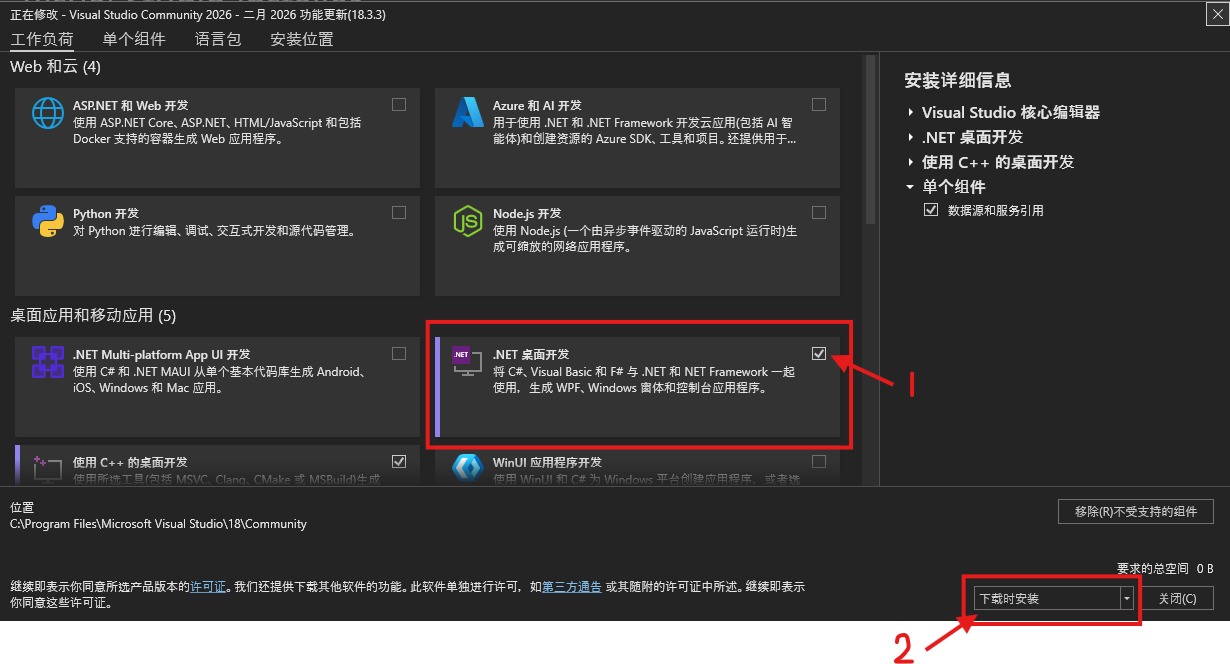Viewport: 1230px width, 664px height.
Task: Click the 桌面应用和移动应用 (5) heading
Action: point(93,315)
